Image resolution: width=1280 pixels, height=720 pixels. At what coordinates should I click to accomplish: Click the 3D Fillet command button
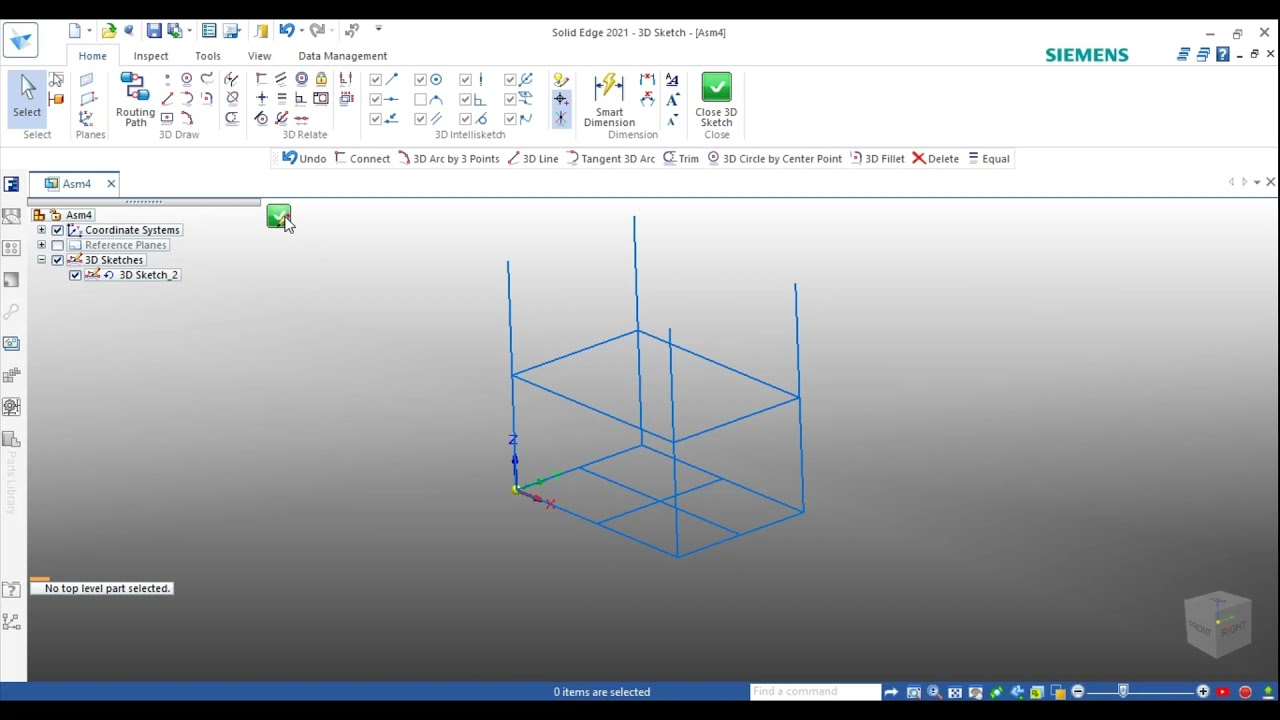877,158
